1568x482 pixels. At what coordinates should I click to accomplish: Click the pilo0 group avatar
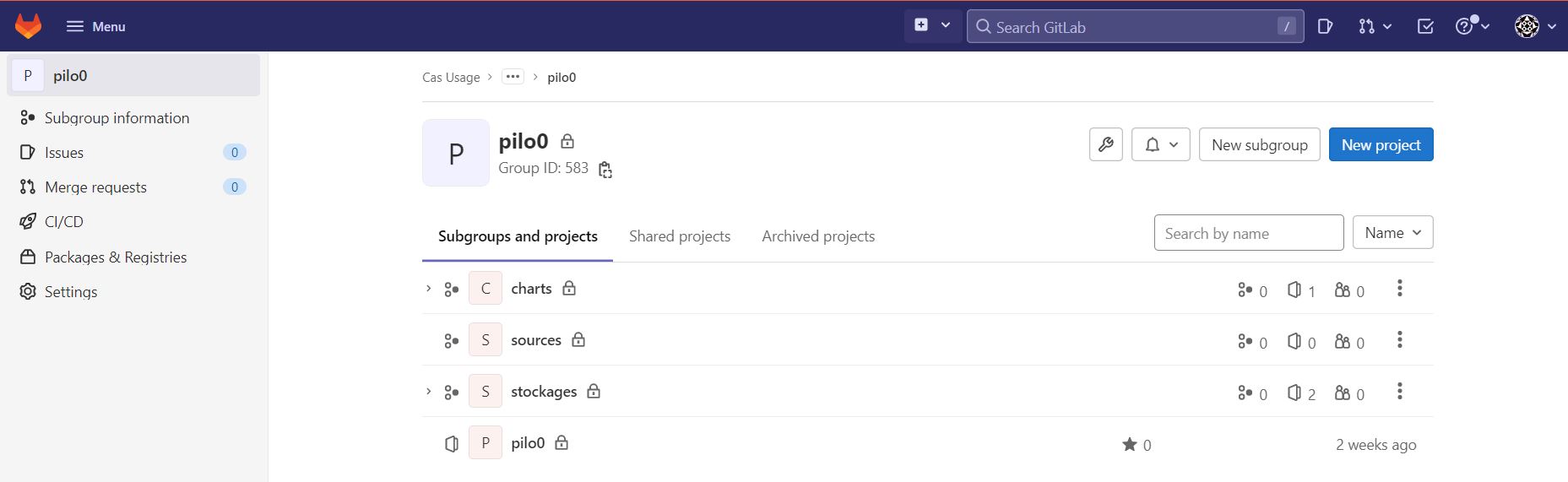pyautogui.click(x=456, y=153)
